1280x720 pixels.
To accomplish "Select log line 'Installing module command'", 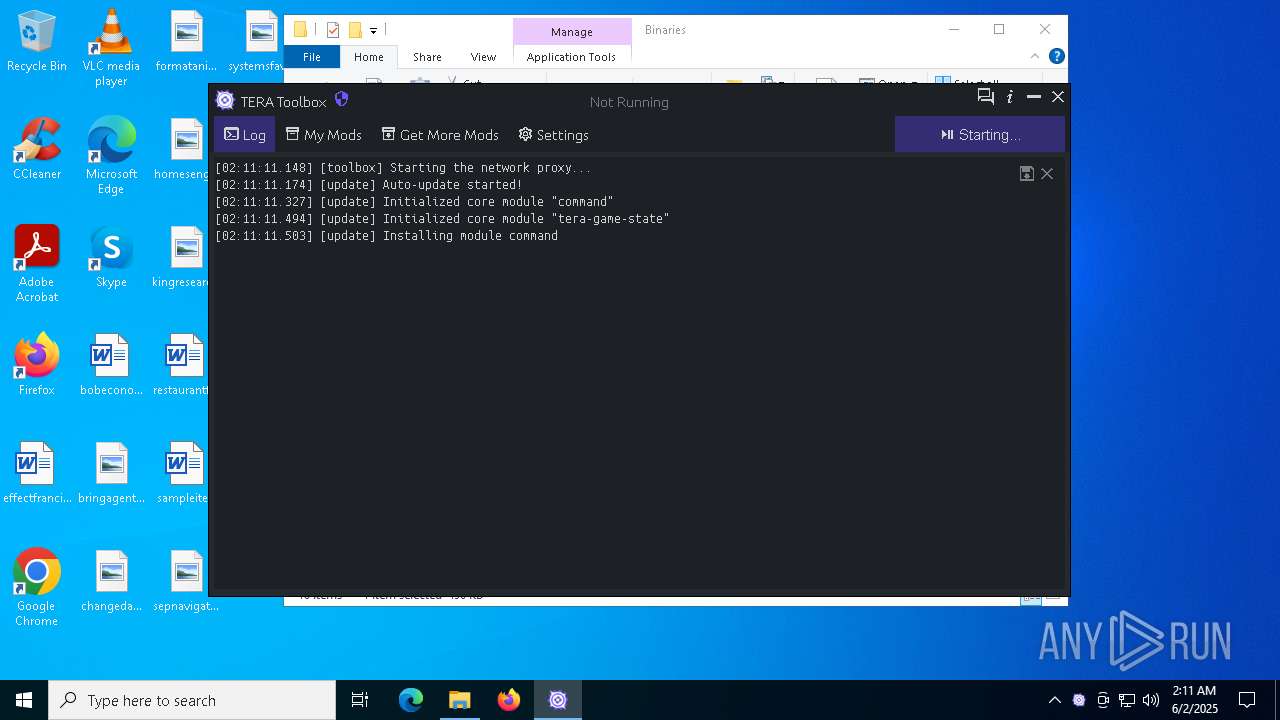I will coord(387,236).
